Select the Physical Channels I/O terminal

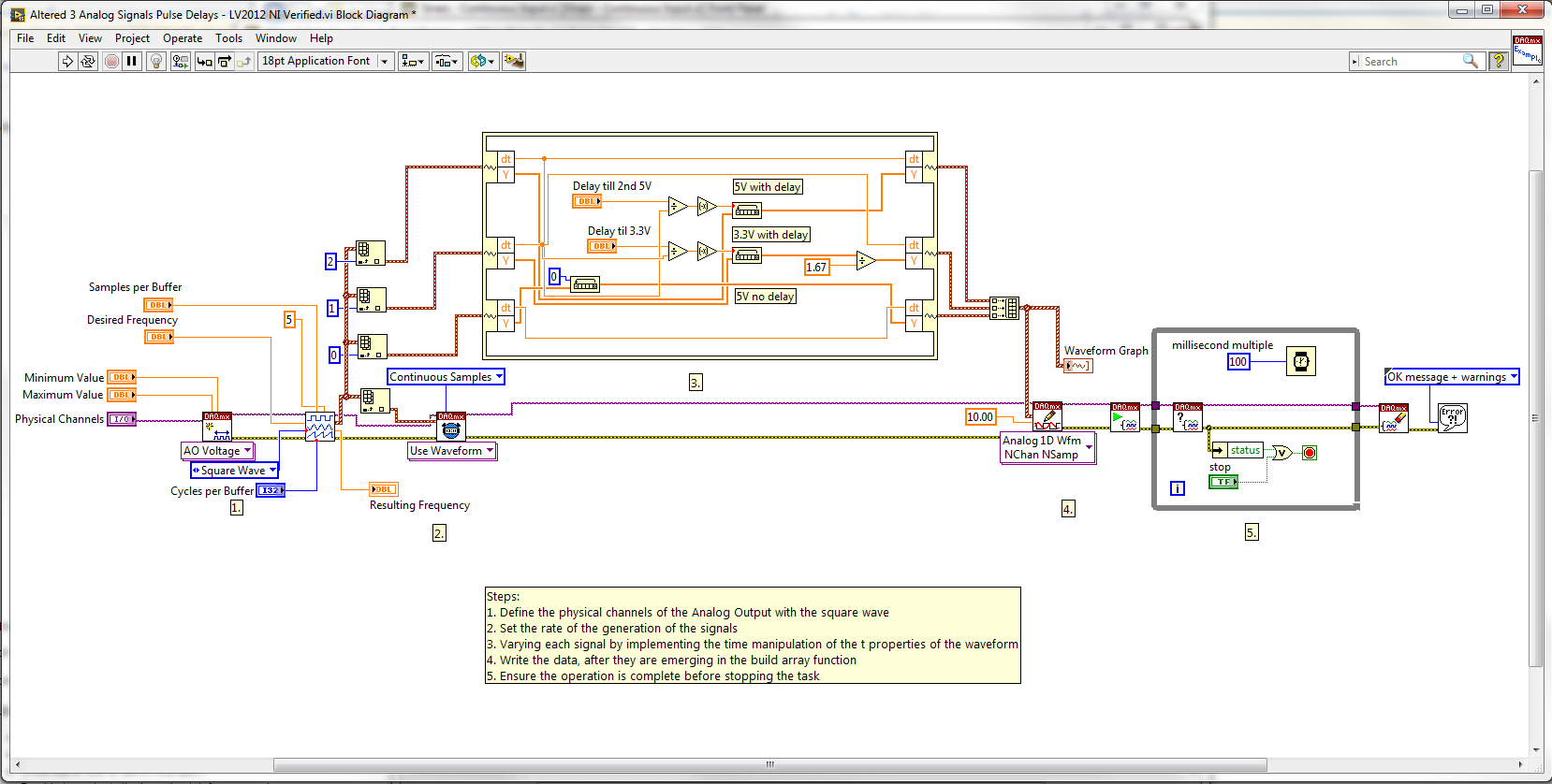pyautogui.click(x=122, y=419)
